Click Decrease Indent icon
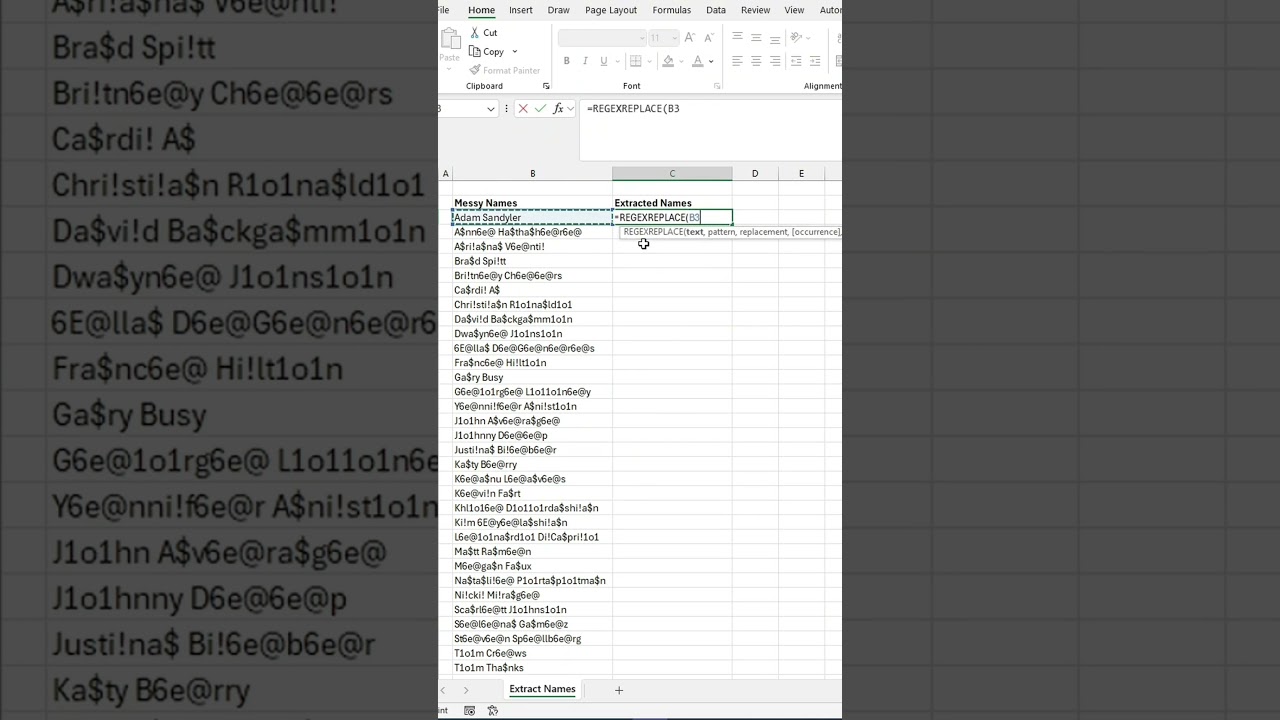Image resolution: width=1280 pixels, height=720 pixels. pyautogui.click(x=797, y=61)
